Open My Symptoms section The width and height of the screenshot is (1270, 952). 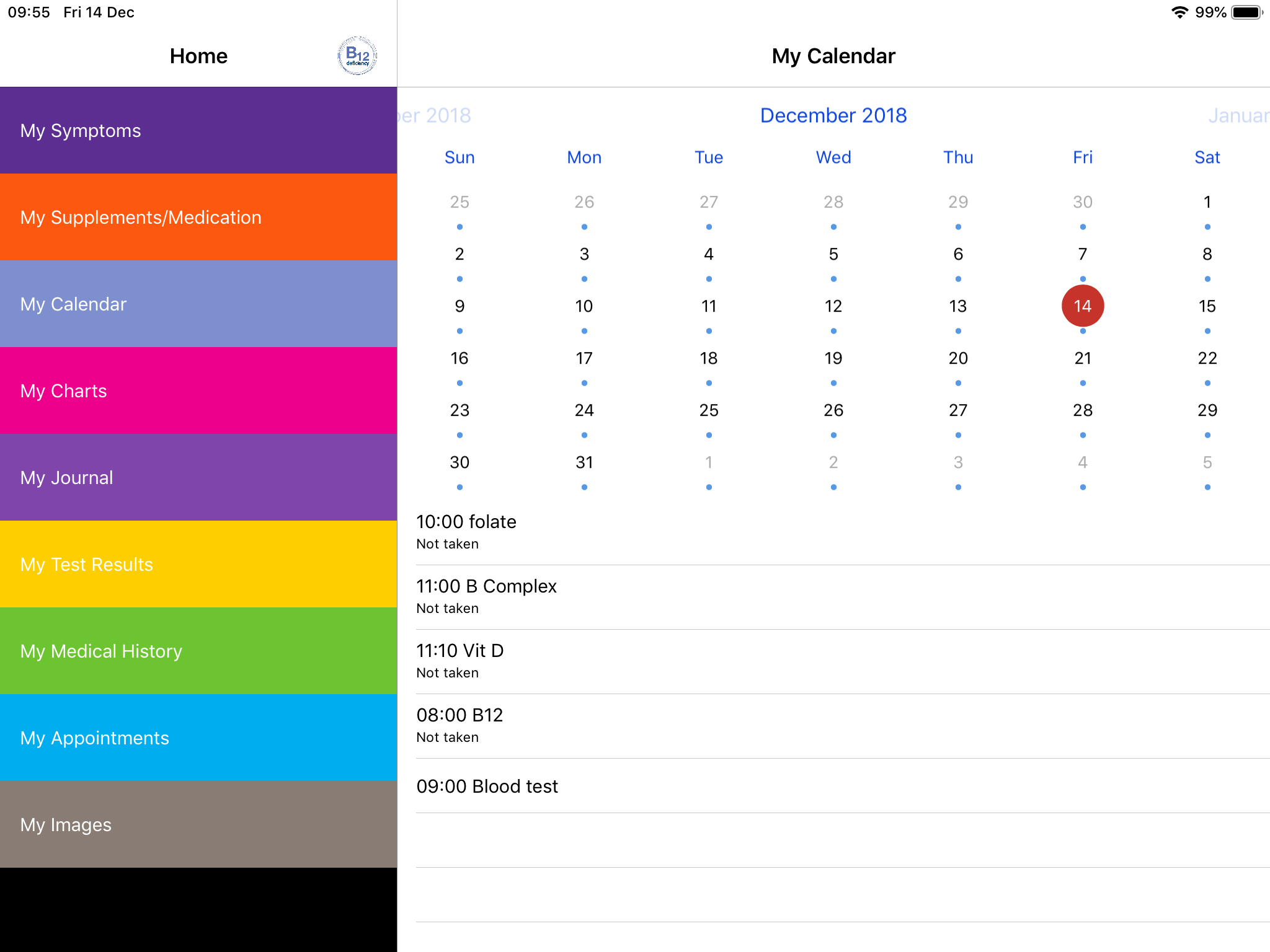[198, 130]
